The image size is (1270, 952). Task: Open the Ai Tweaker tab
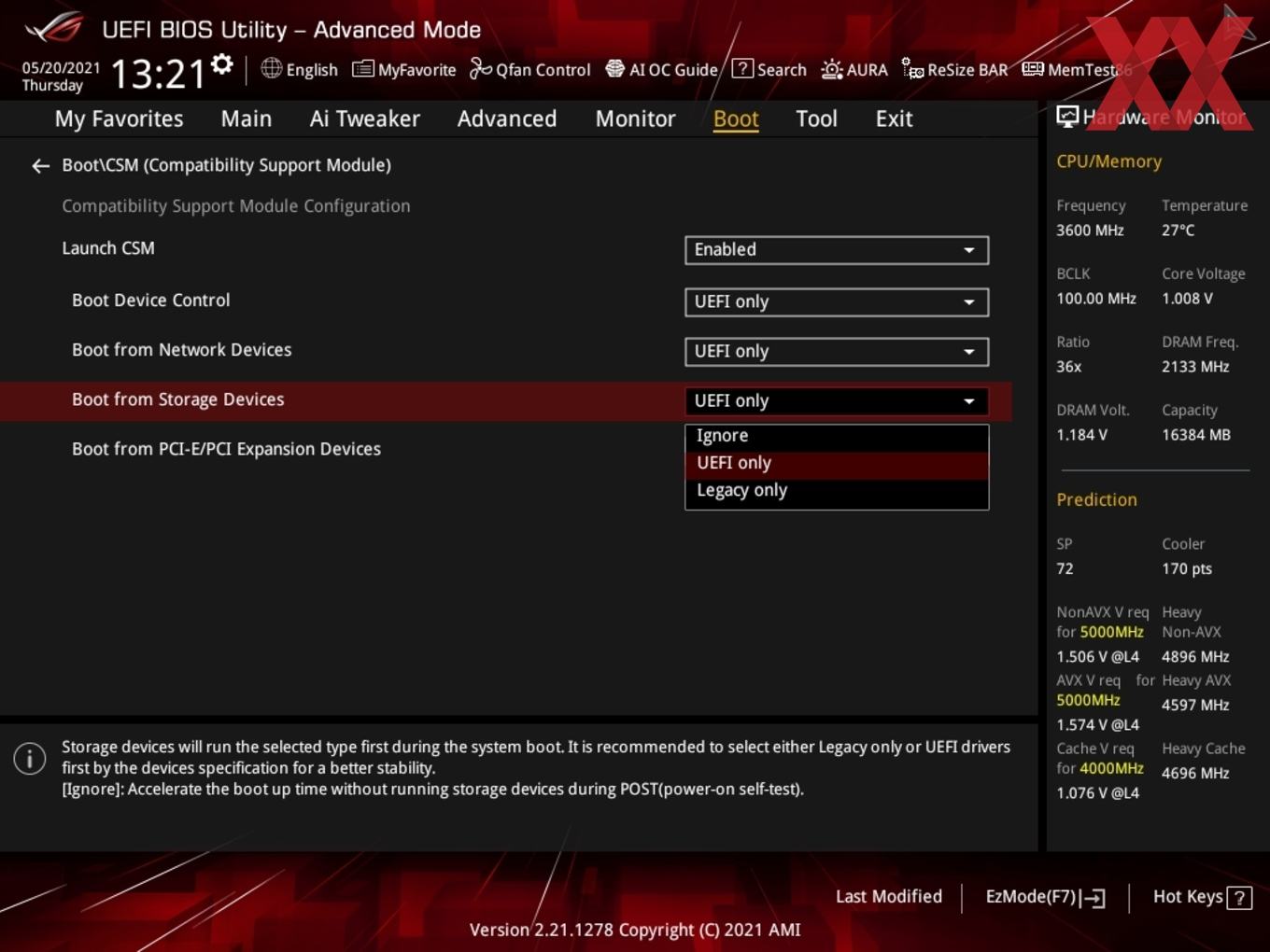point(365,119)
